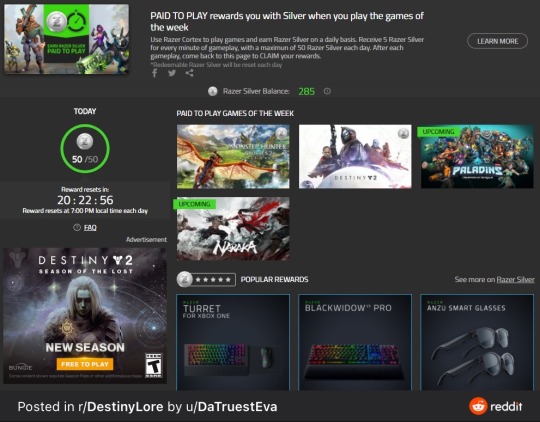Click FREE TO PLAY in the Destiny ad

tap(85, 364)
